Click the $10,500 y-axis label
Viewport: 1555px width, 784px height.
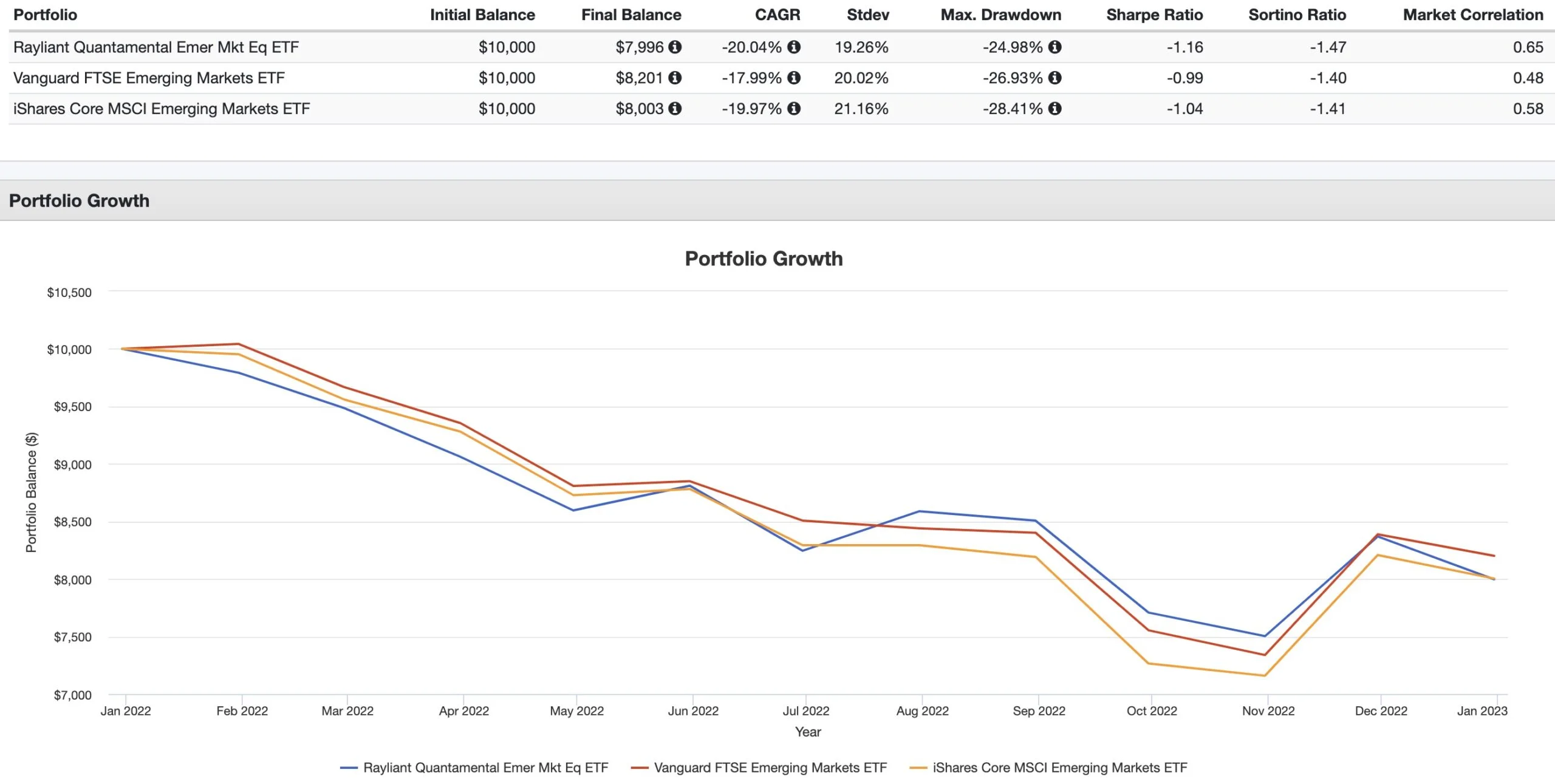69,292
